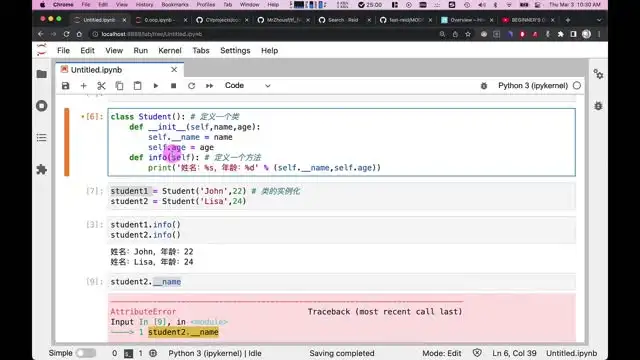Click into the class Student code cell editor

click(x=342, y=142)
